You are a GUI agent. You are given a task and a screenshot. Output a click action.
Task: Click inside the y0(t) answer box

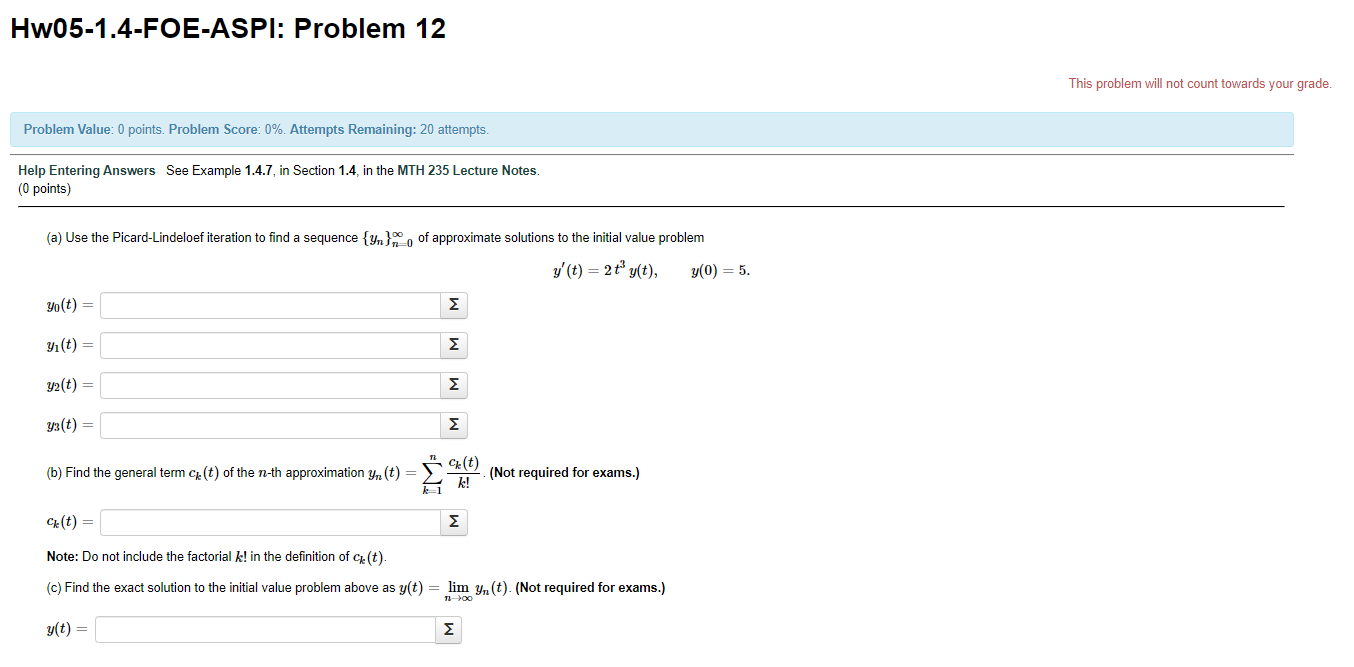[270, 305]
